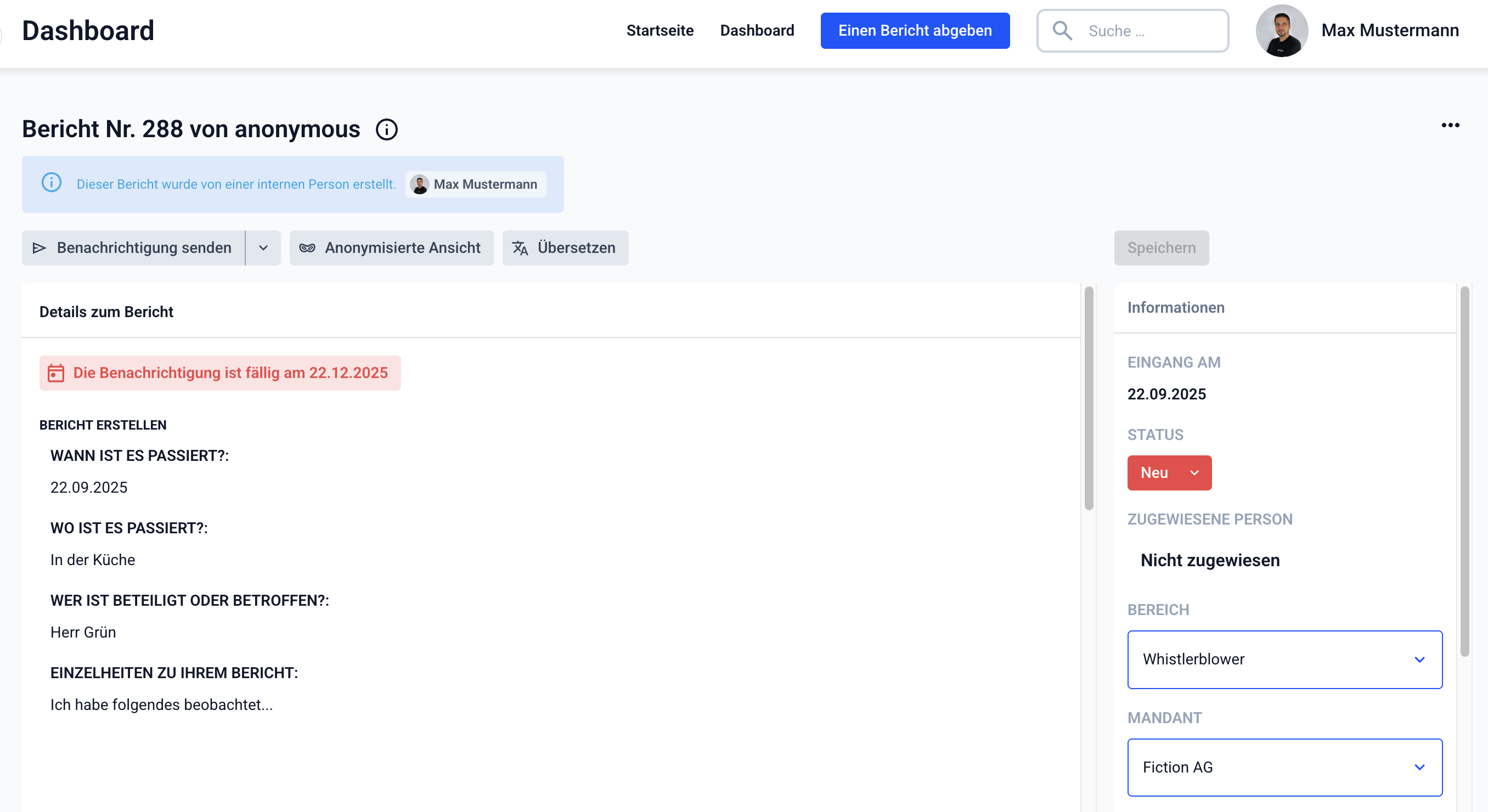
Task: Click the report details vertical scrollbar
Action: pos(1089,398)
